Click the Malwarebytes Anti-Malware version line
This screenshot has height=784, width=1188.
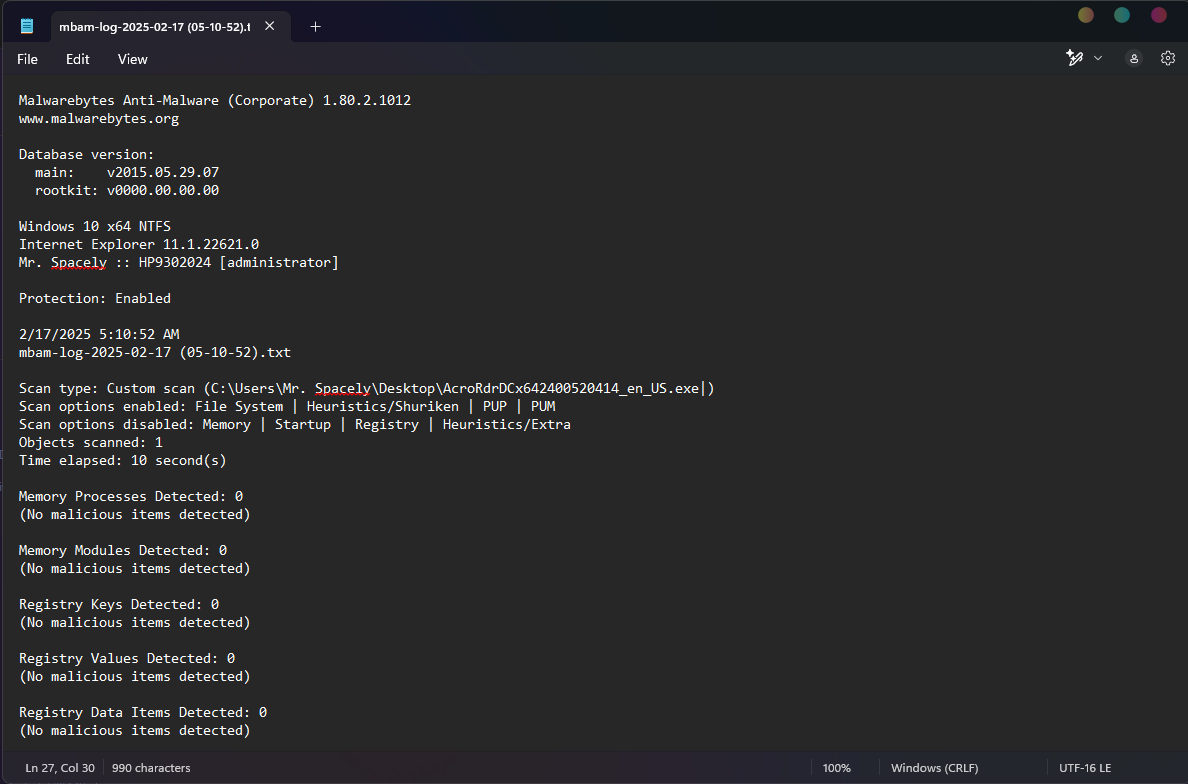(214, 100)
